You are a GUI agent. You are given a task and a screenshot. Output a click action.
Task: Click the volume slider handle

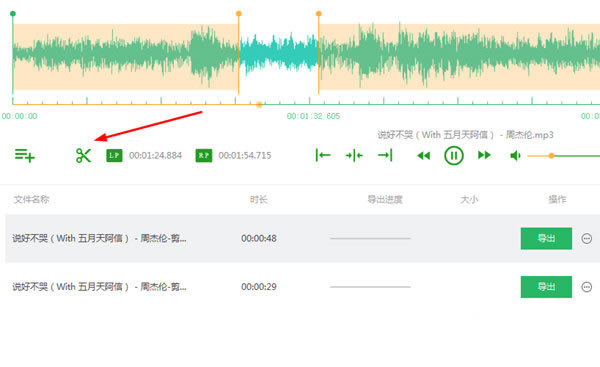551,156
